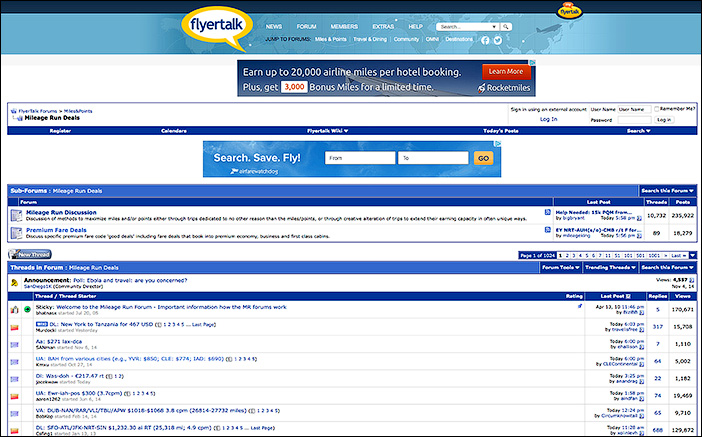Open the Trending Threads dropdown

[610, 267]
